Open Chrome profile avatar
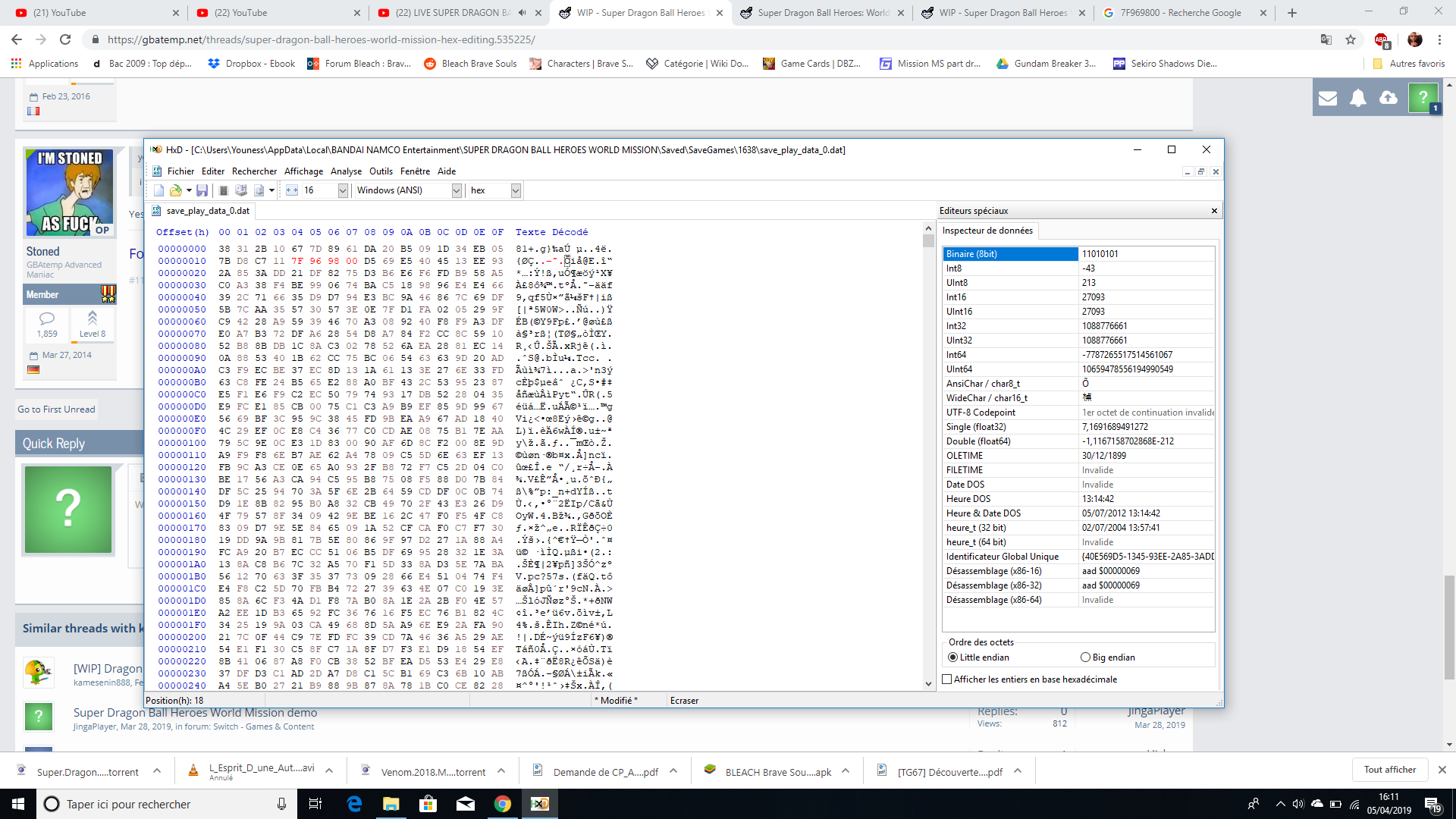The width and height of the screenshot is (1456, 819). [x=1415, y=39]
